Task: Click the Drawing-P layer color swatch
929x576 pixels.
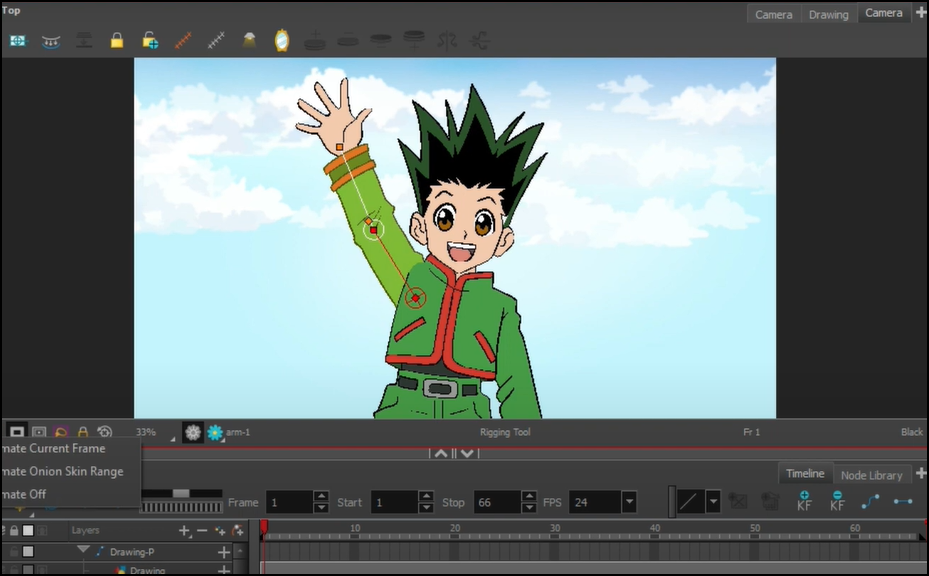Action: pos(28,552)
